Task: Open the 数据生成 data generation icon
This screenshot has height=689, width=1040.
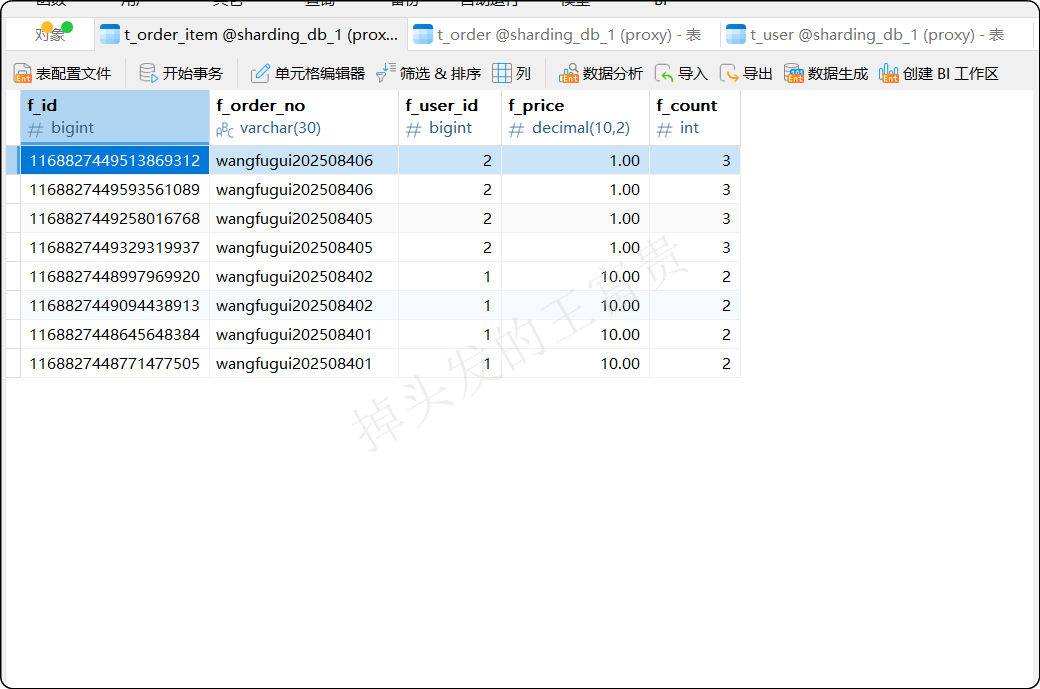Action: click(x=793, y=74)
